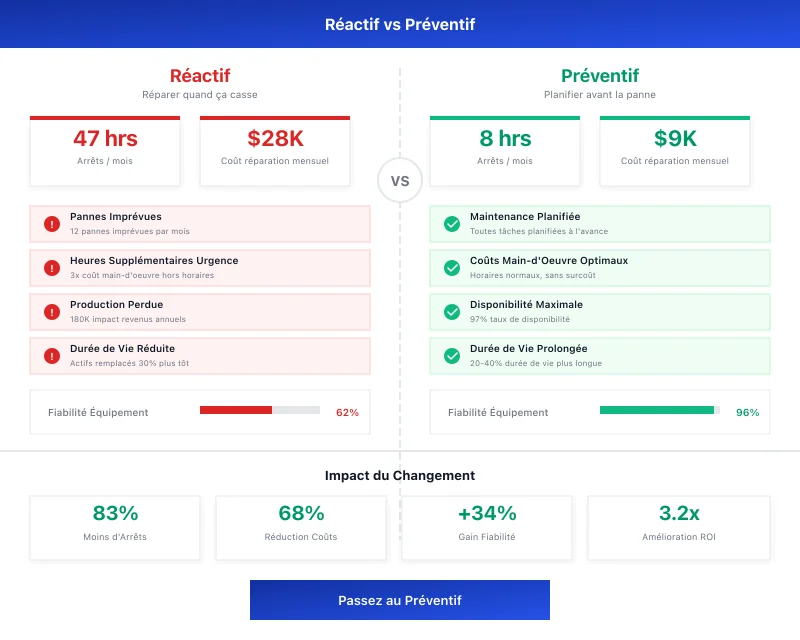Select the Préventif column header

click(x=600, y=75)
